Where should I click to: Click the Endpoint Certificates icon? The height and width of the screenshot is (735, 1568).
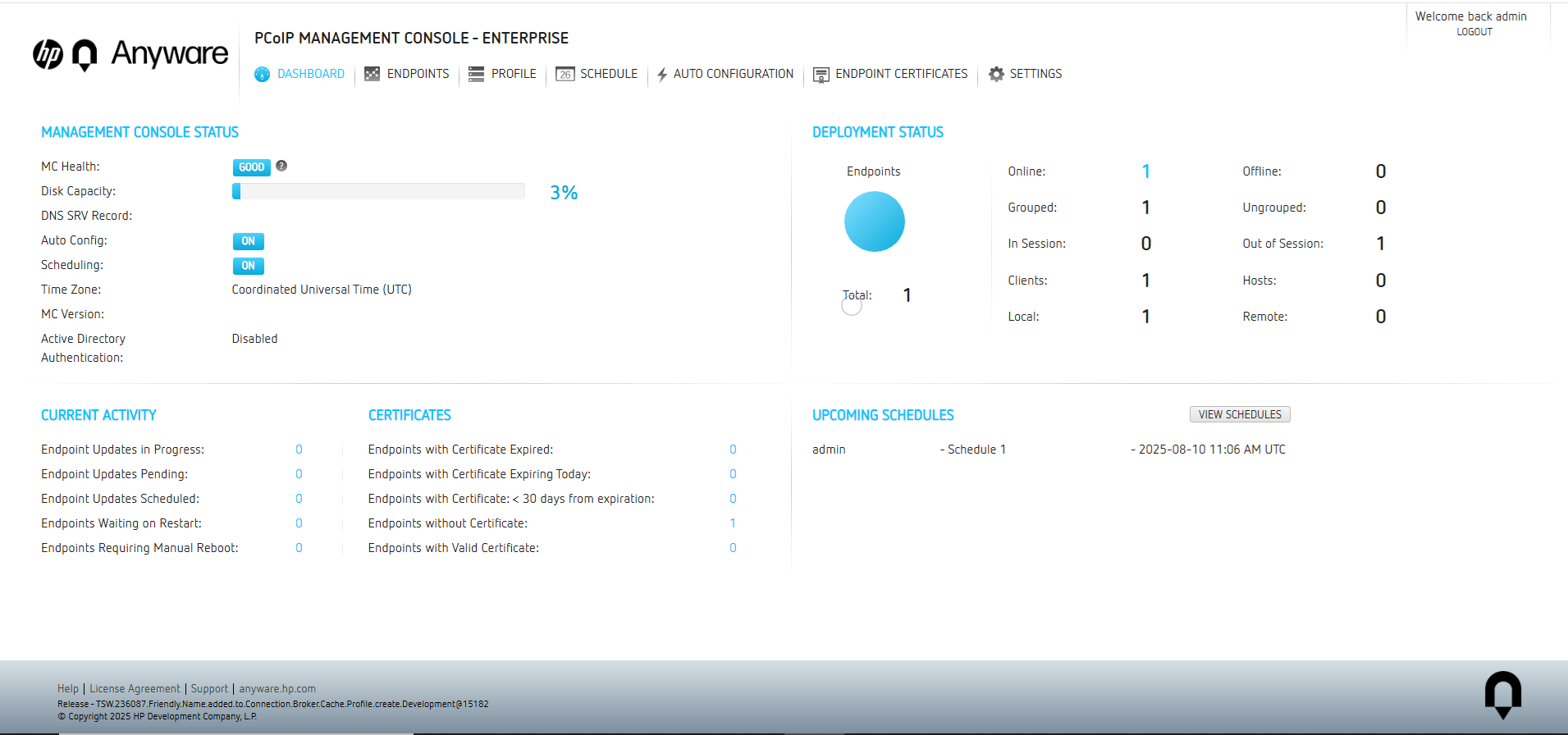821,75
